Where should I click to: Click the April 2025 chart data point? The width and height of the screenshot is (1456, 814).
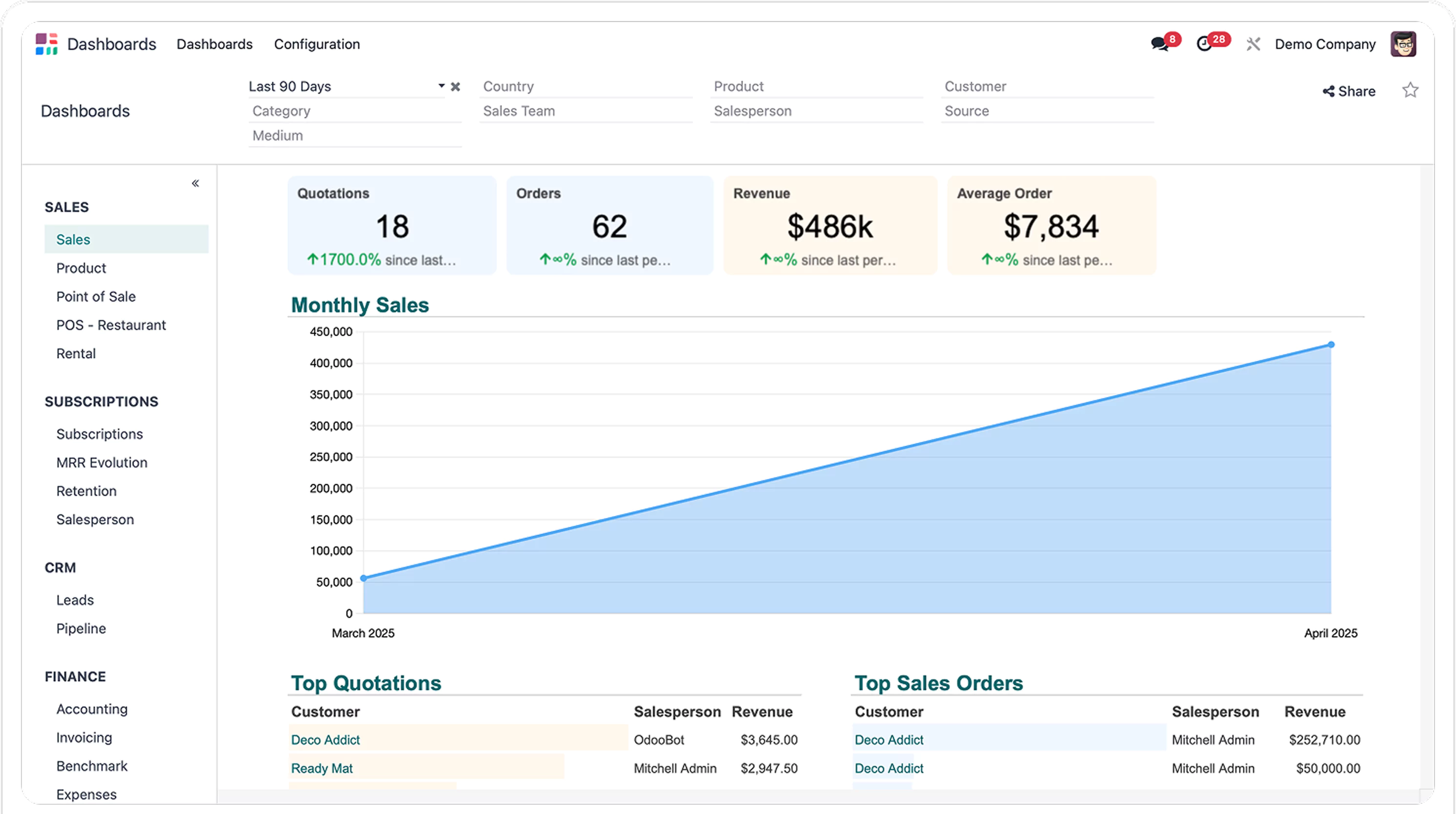click(1331, 344)
